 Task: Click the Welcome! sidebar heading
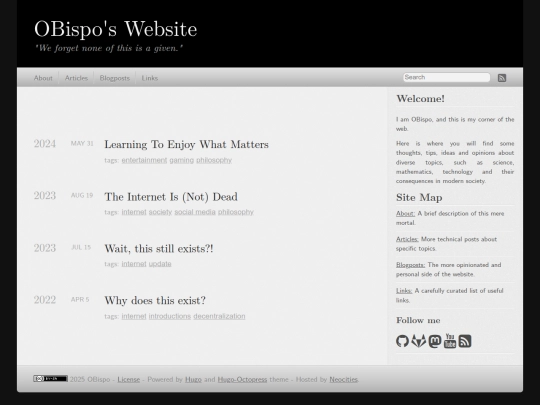click(420, 99)
